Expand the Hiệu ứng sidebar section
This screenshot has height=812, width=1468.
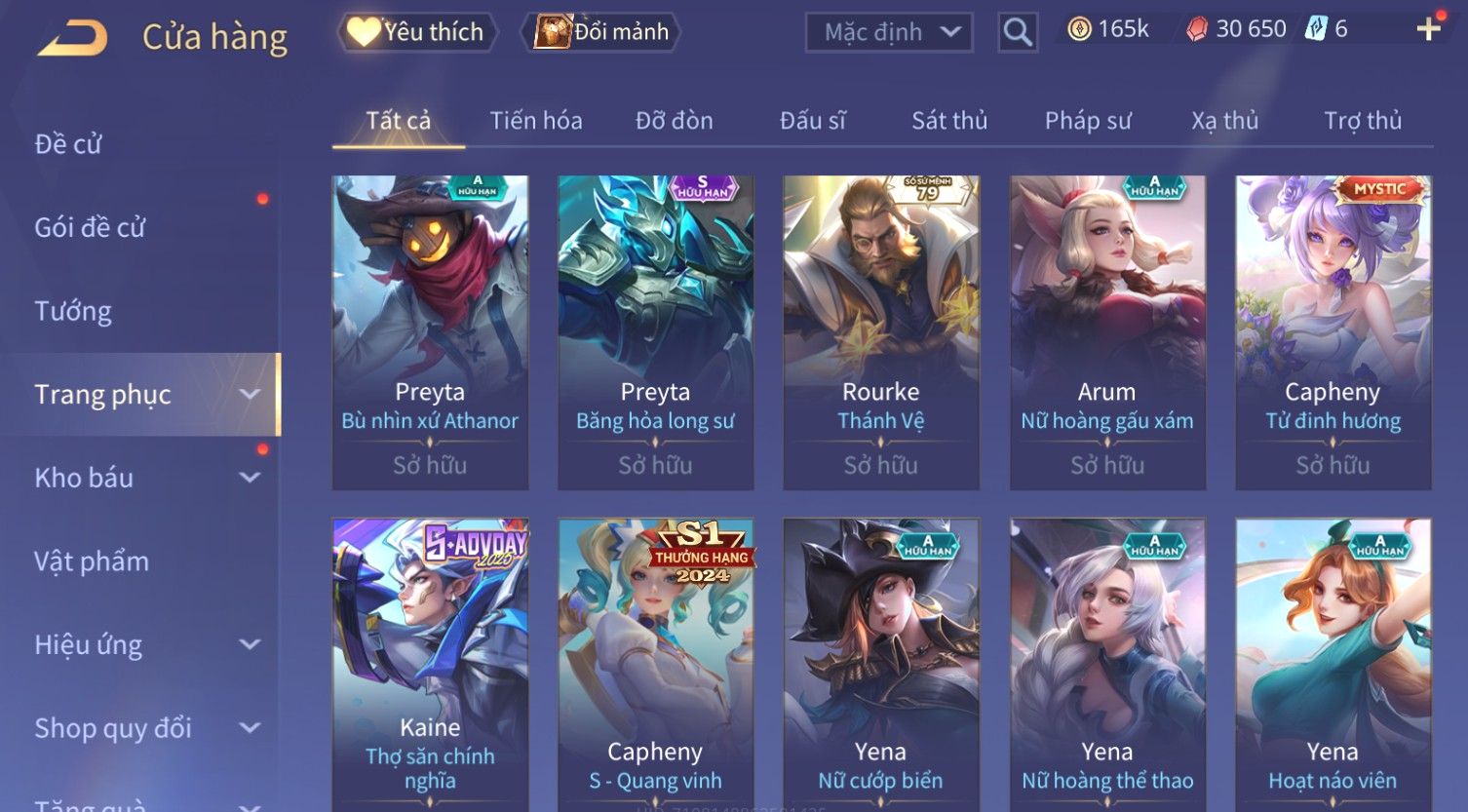pos(250,644)
